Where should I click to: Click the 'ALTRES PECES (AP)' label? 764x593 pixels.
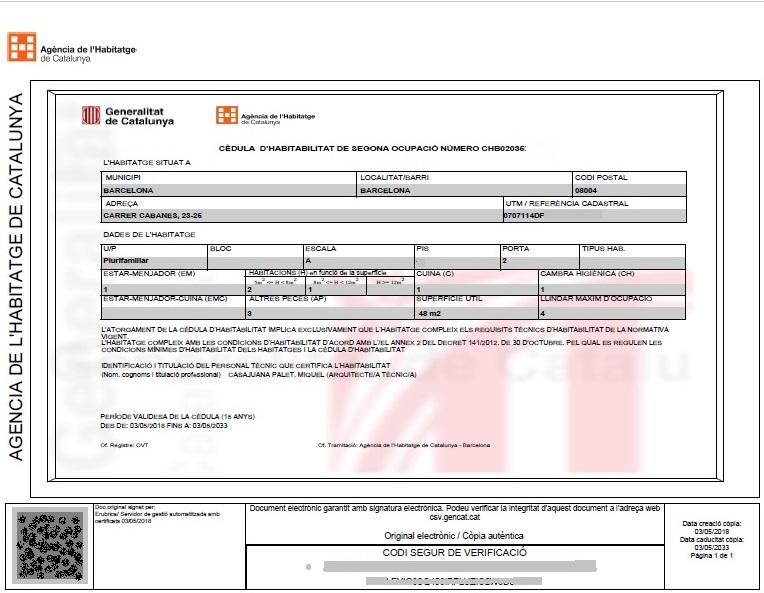pyautogui.click(x=287, y=298)
